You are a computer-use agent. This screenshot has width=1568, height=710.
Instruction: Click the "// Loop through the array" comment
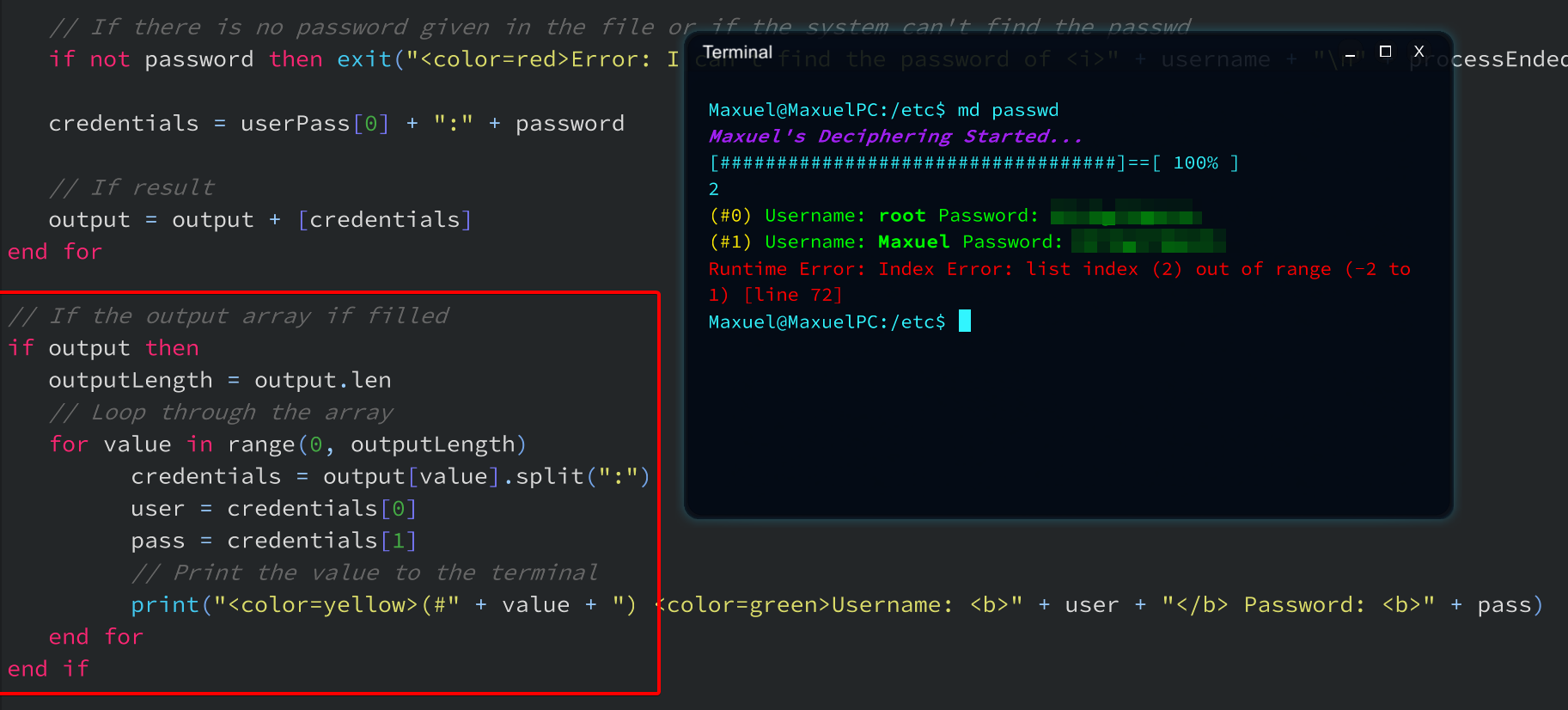[x=221, y=413]
